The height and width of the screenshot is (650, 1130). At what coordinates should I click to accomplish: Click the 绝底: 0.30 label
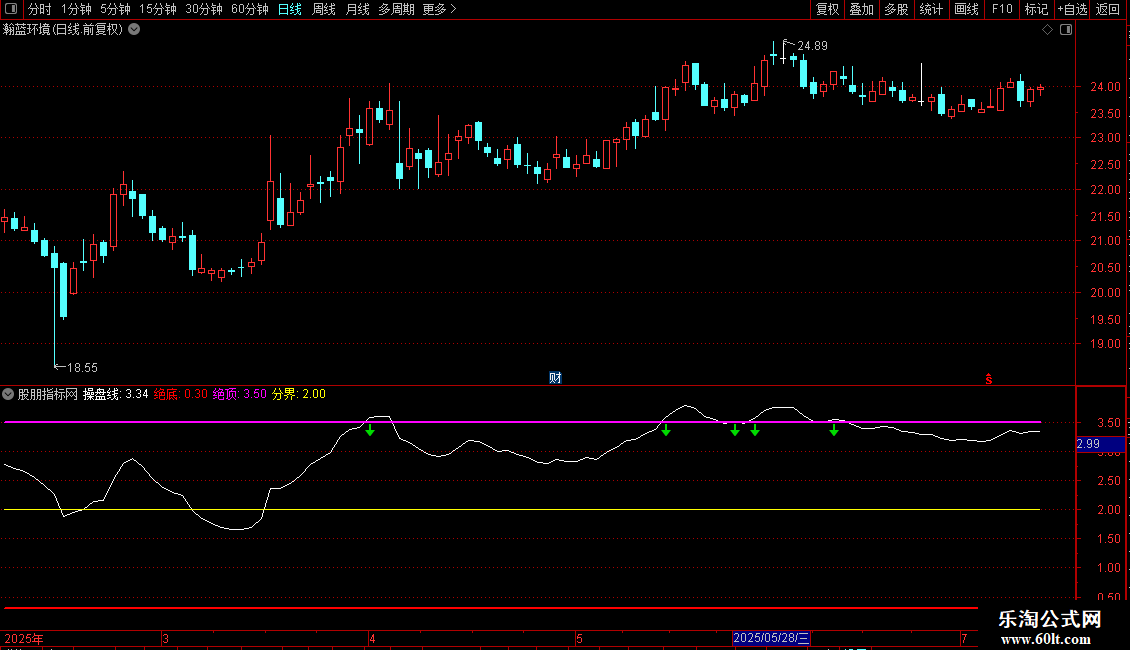(x=181, y=394)
